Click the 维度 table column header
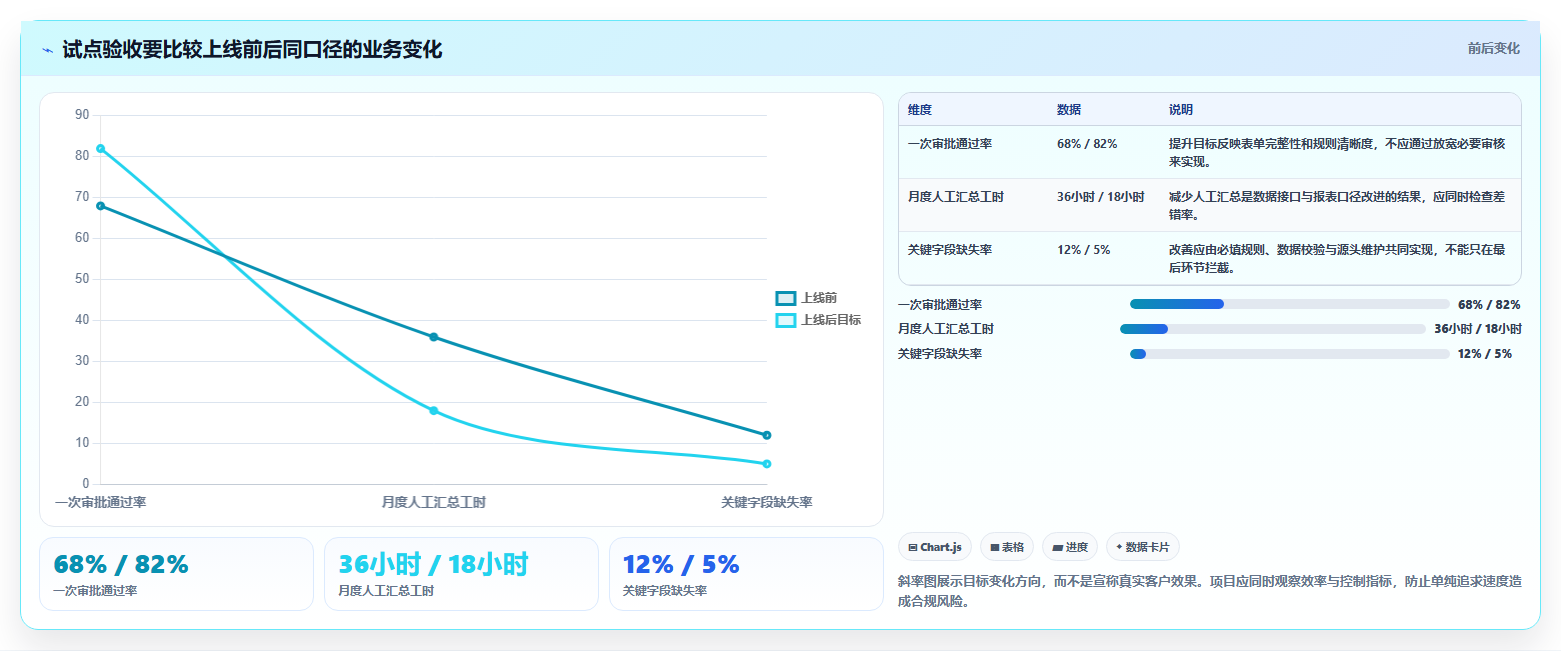Viewport: 1561px width, 651px height. click(x=920, y=110)
